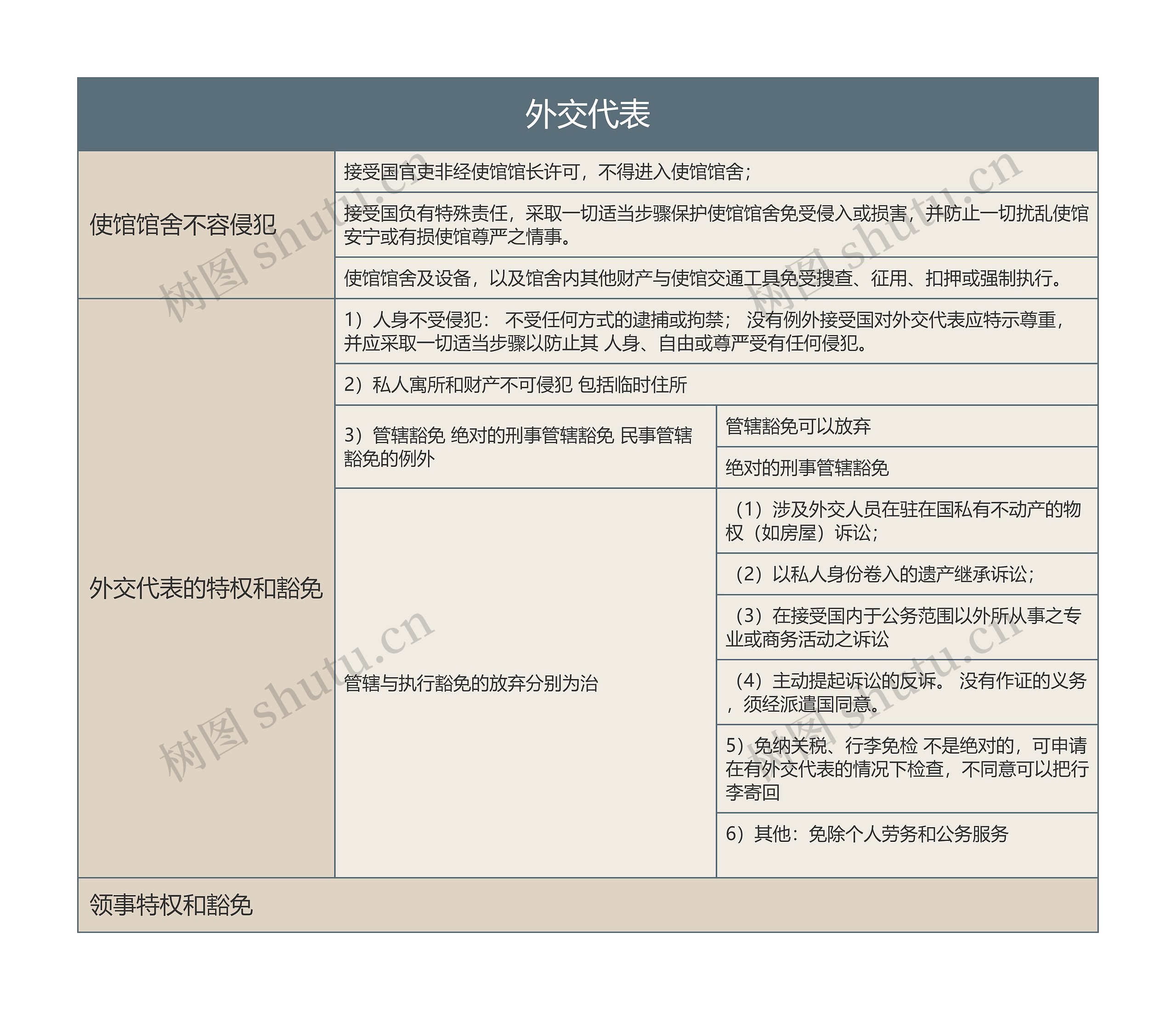Screen dimensions: 1176x1010
Task: Select cell (2) 以私人身份卷入的遗产继承诉讼
Action: 907,574
